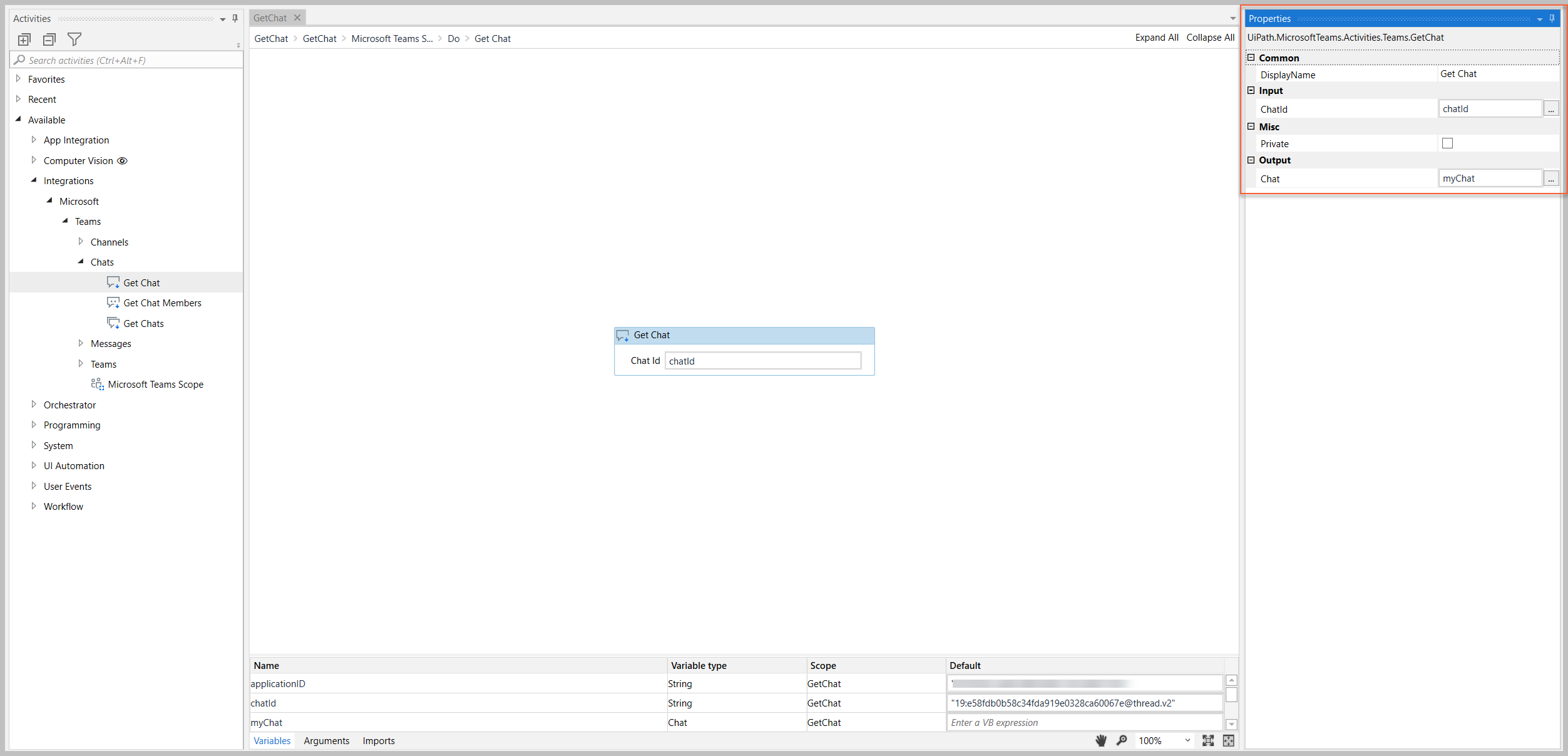Image resolution: width=1568 pixels, height=756 pixels.
Task: Open the 100% zoom dropdown
Action: pyautogui.click(x=1187, y=740)
